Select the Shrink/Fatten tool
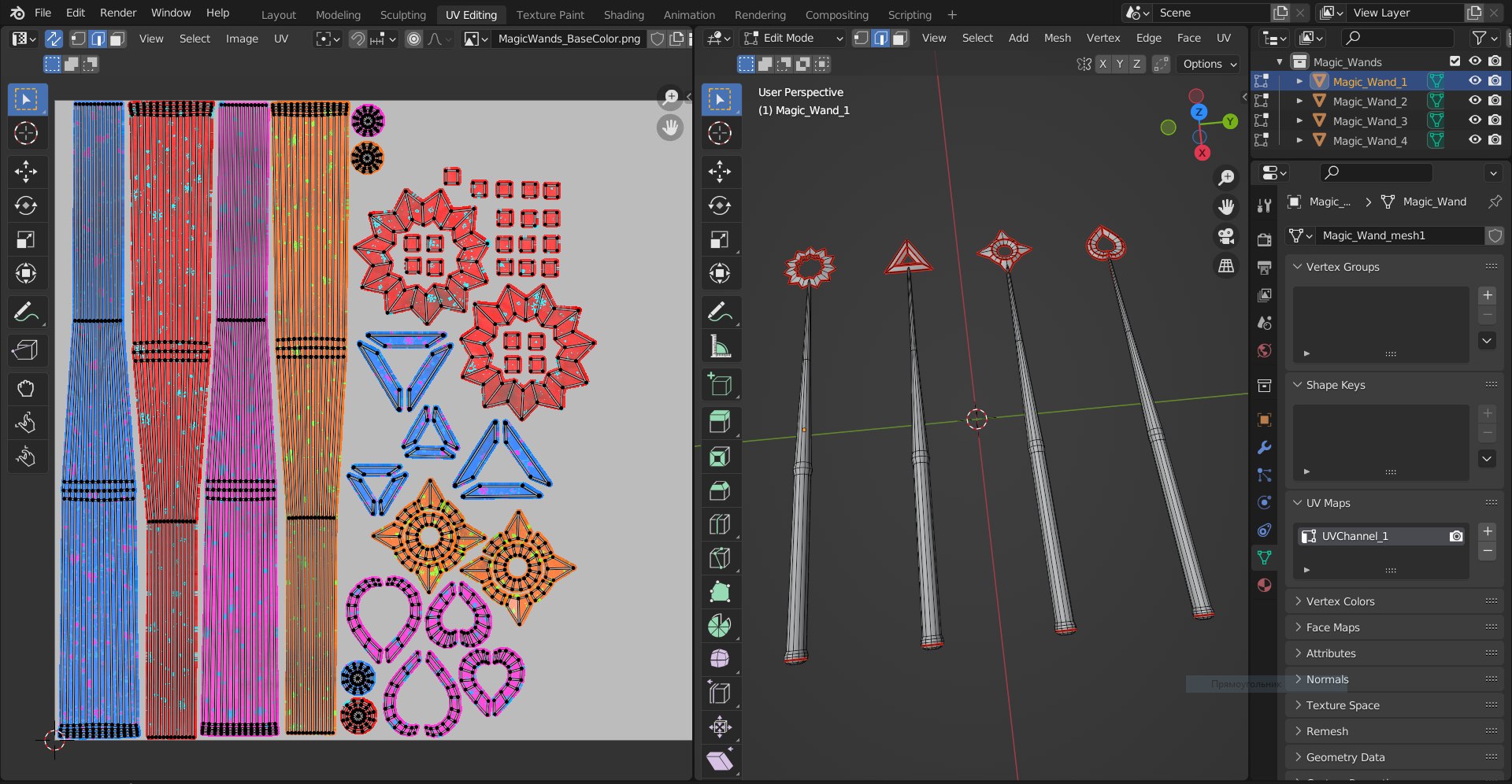Viewport: 1512px width, 784px height. pyautogui.click(x=720, y=727)
